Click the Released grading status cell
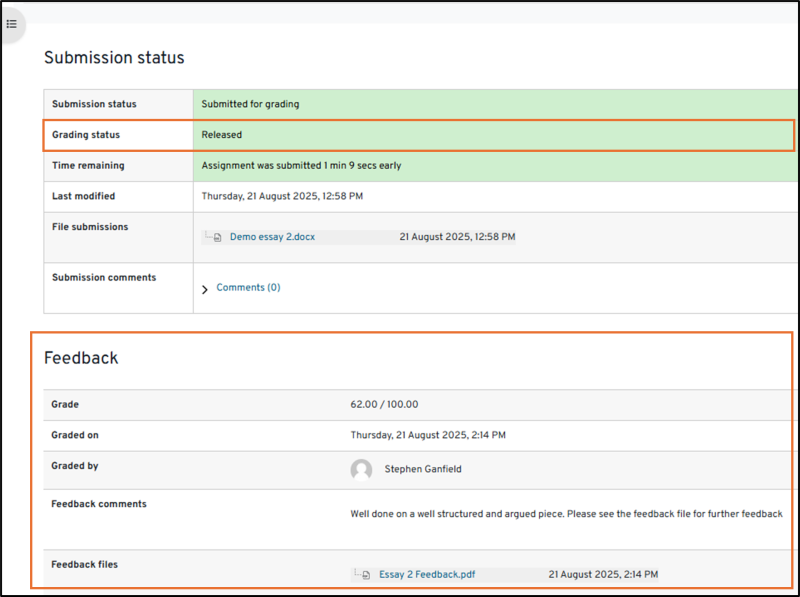This screenshot has height=597, width=800. (221, 135)
